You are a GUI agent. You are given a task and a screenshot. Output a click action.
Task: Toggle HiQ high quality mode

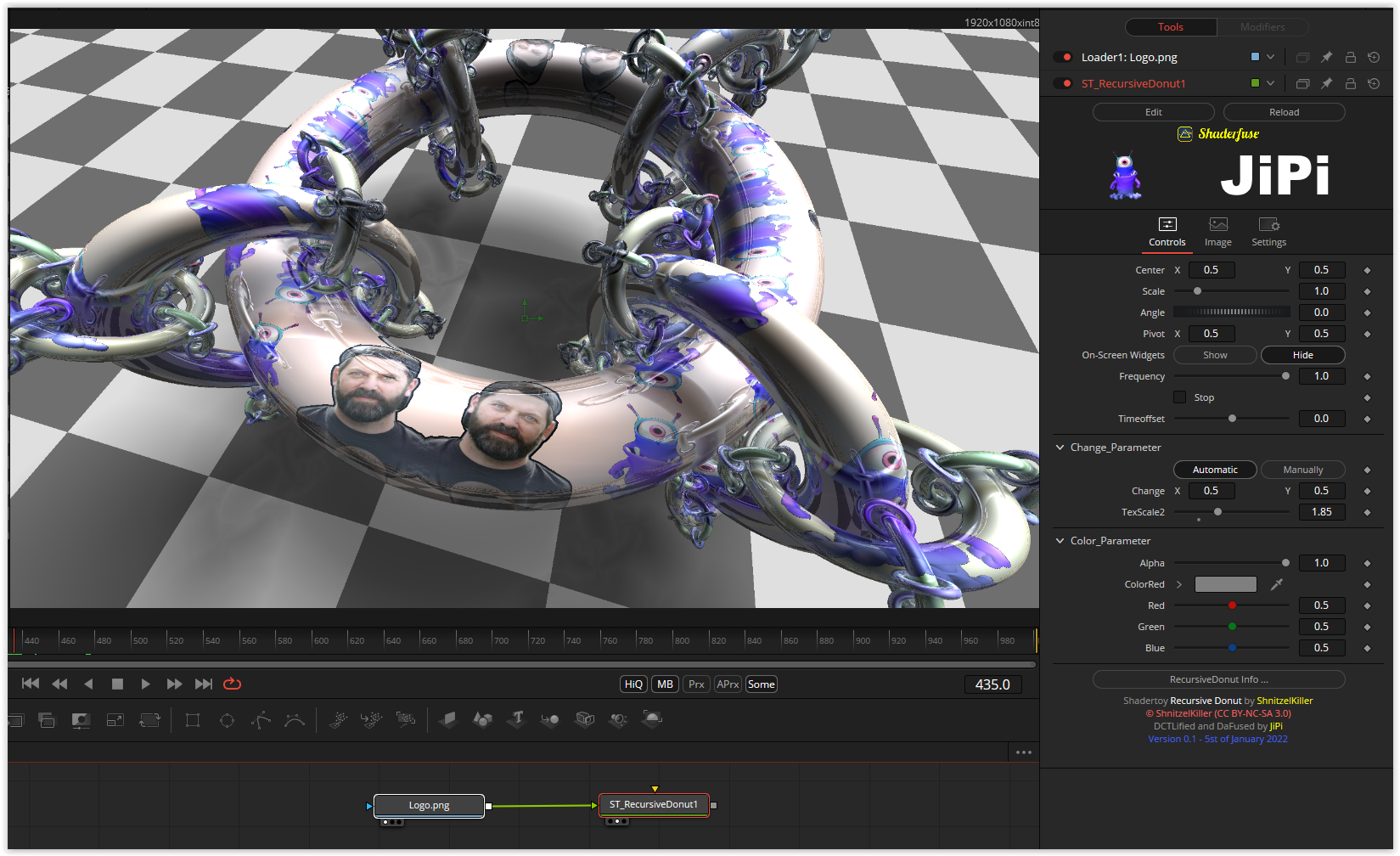point(633,684)
